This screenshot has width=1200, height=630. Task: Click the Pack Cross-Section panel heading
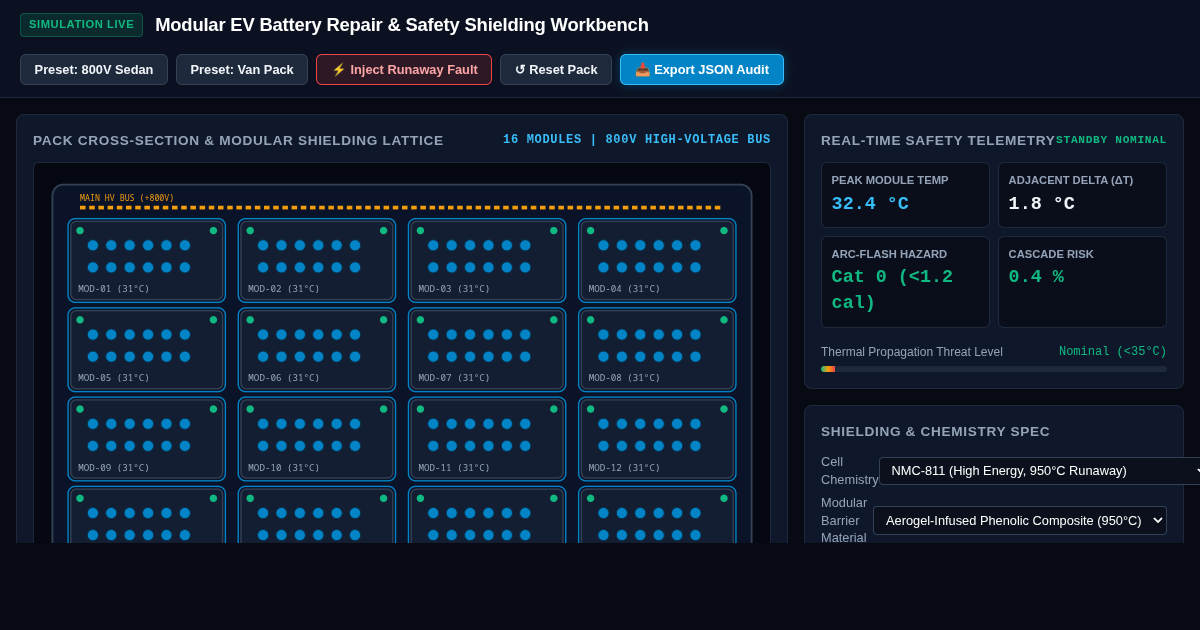coord(238,140)
